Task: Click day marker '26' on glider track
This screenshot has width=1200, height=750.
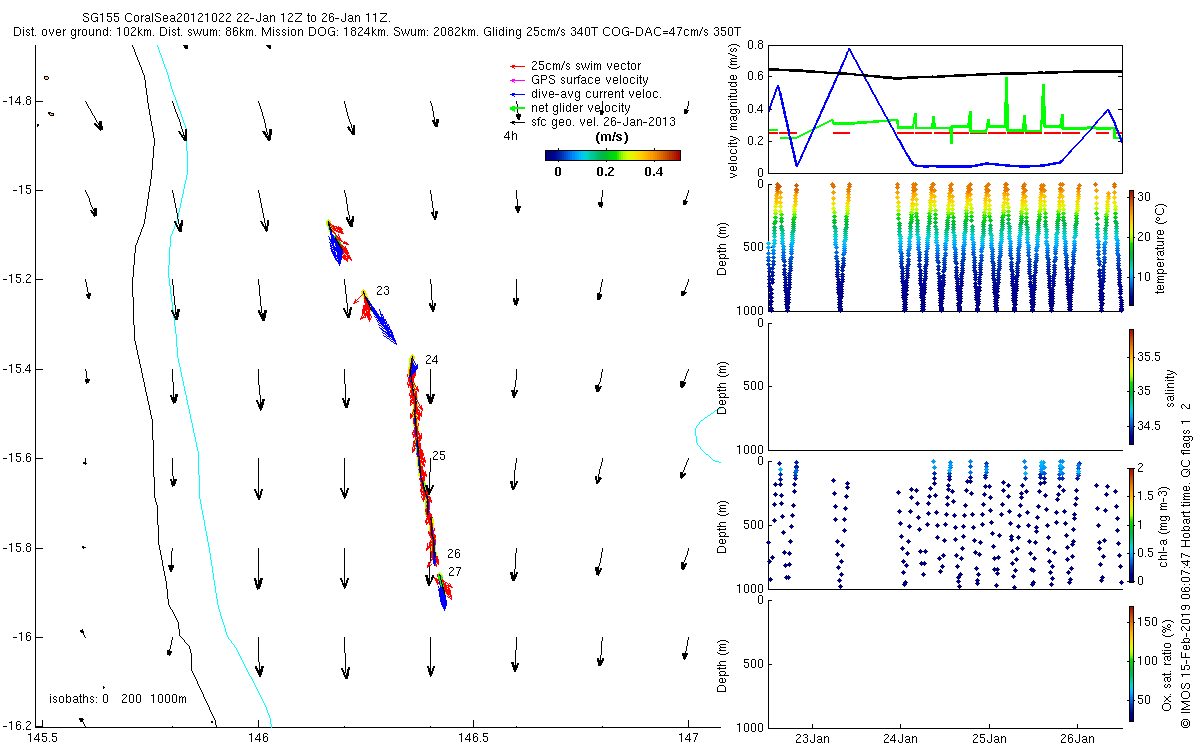Action: coord(454,554)
